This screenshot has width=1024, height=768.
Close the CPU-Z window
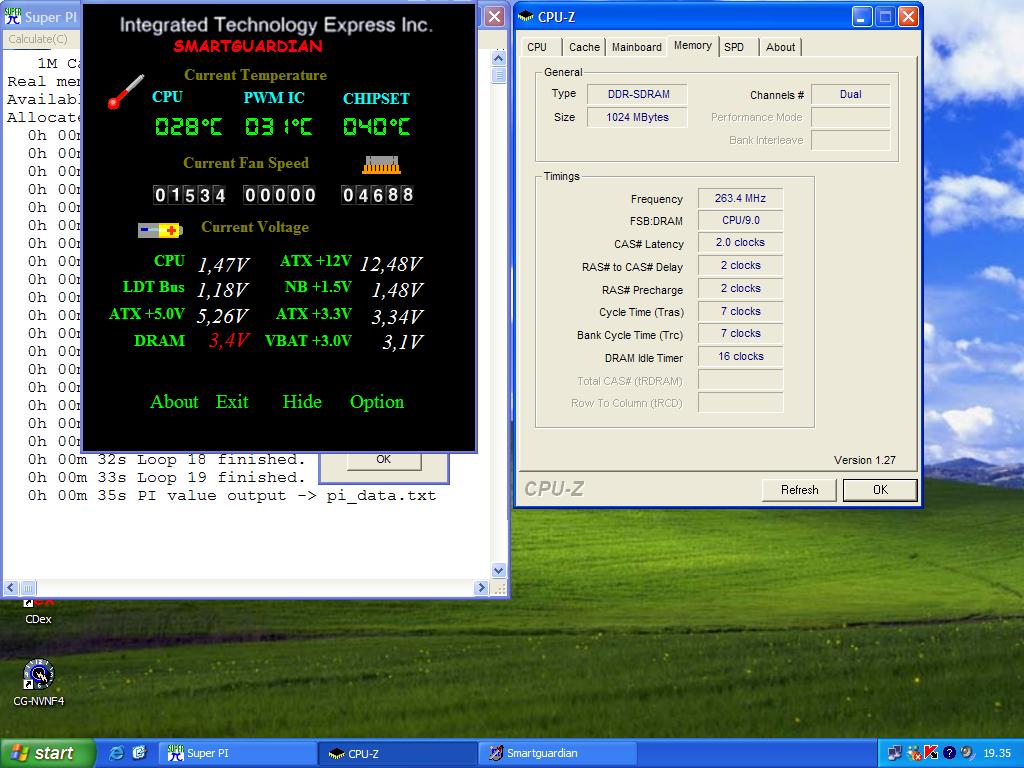point(908,17)
